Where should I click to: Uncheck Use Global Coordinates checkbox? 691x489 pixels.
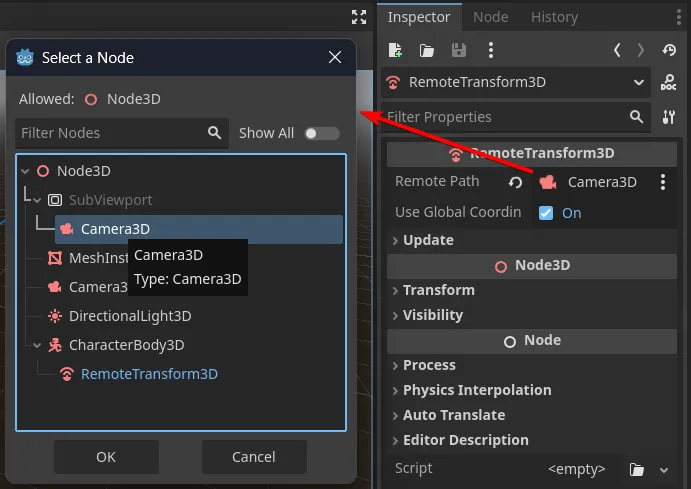(546, 213)
